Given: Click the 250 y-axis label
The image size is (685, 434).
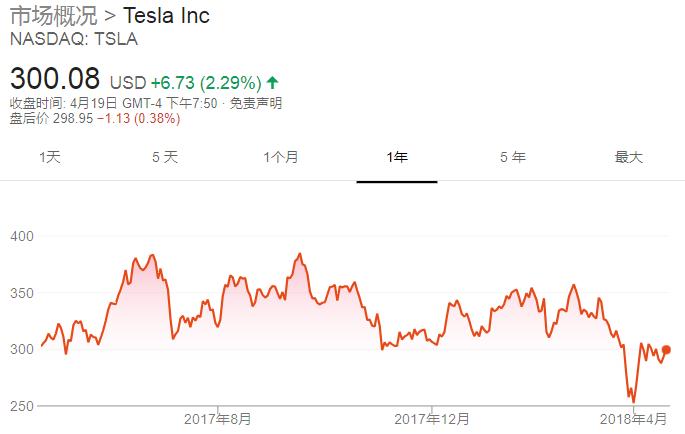Looking at the screenshot, I should (x=22, y=405).
